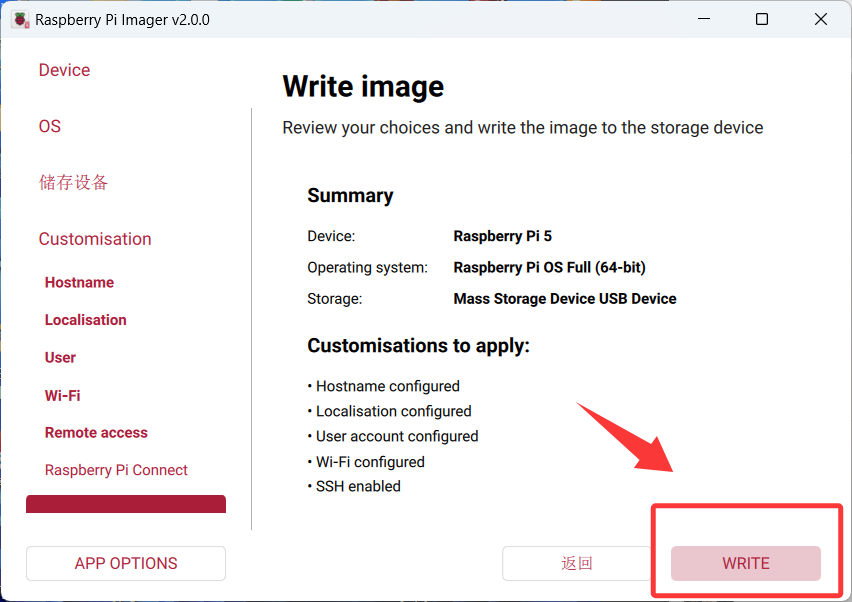Viewport: 852px width, 602px height.
Task: Click the 'Raspberry Pi 5' device value
Action: [x=503, y=236]
